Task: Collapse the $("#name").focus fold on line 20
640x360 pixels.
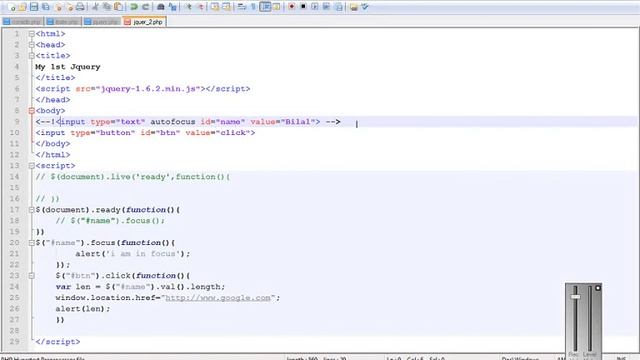Action: point(31,243)
